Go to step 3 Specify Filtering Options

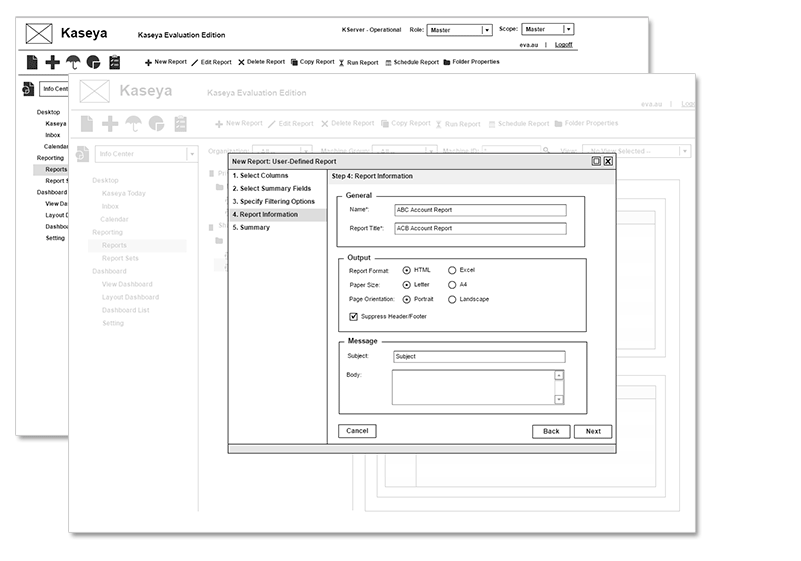274,202
